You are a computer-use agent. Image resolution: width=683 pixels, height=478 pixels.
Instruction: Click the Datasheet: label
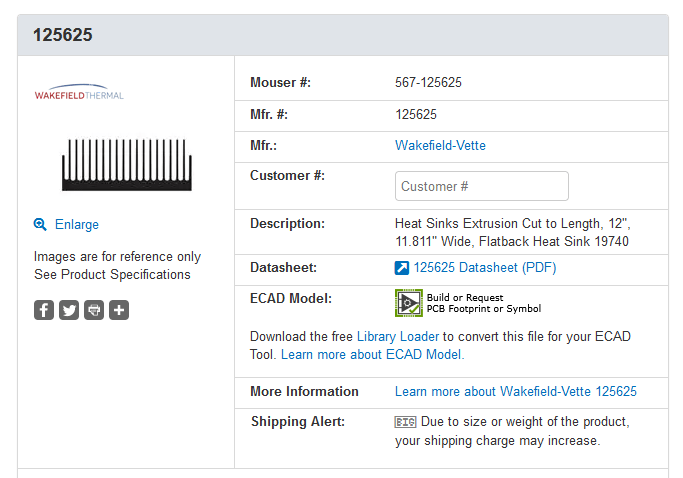click(283, 268)
